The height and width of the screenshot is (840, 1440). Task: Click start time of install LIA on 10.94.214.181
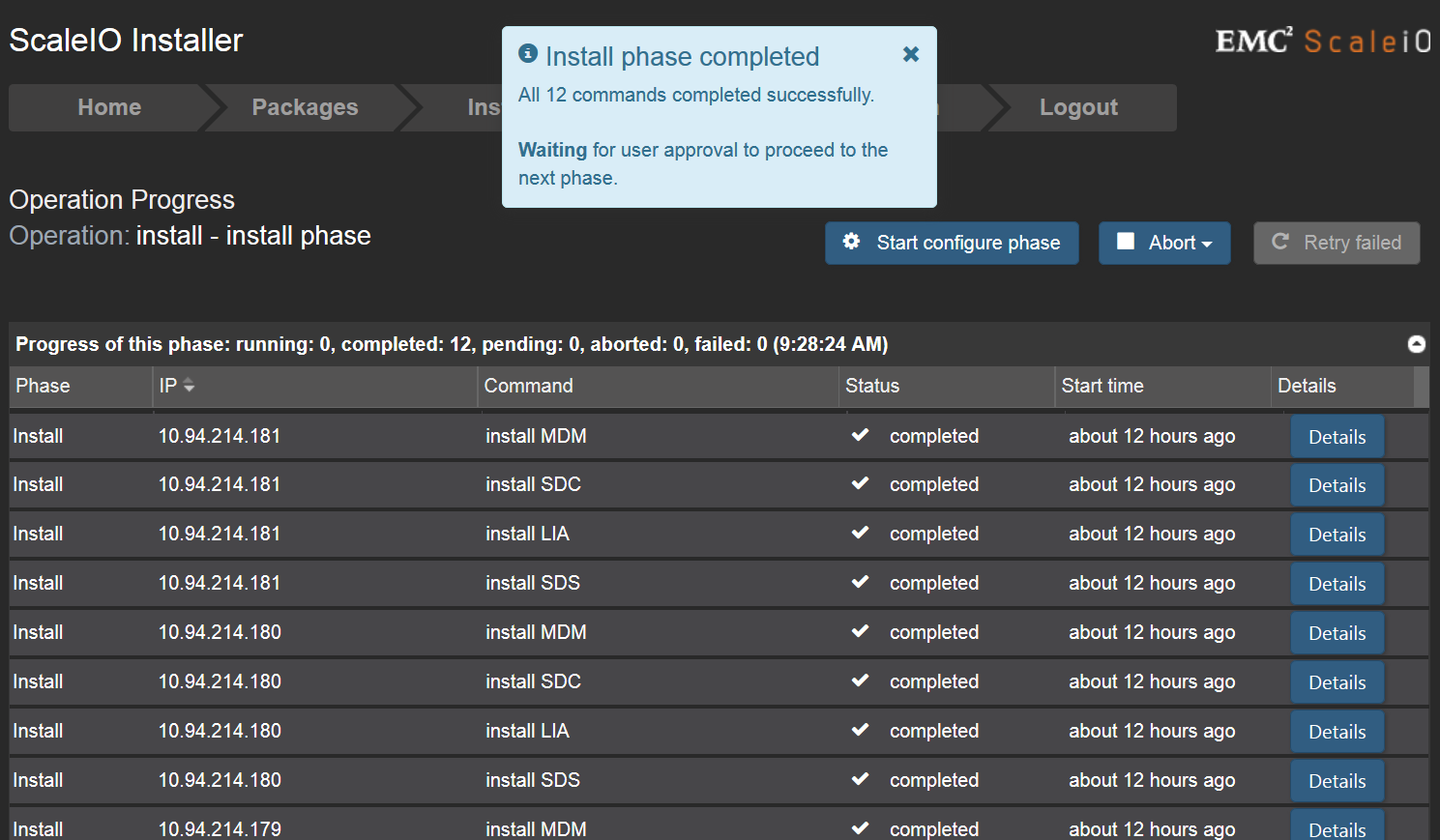[1152, 534]
